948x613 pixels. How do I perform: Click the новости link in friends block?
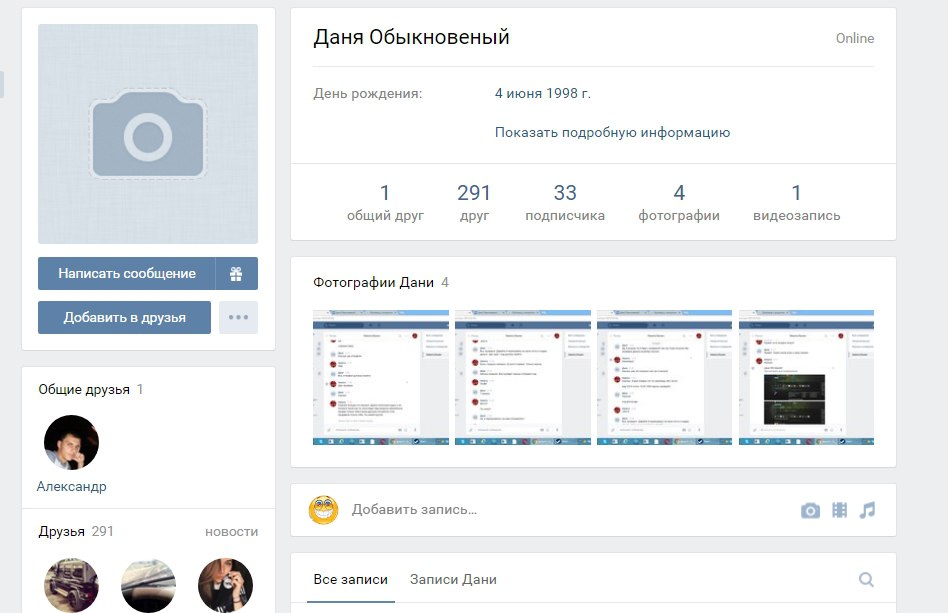point(231,531)
